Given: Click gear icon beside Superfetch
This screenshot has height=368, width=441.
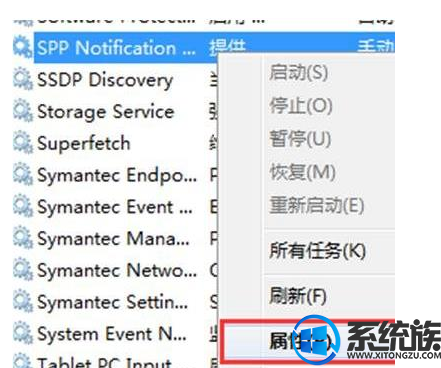Looking at the screenshot, I should coord(23,143).
